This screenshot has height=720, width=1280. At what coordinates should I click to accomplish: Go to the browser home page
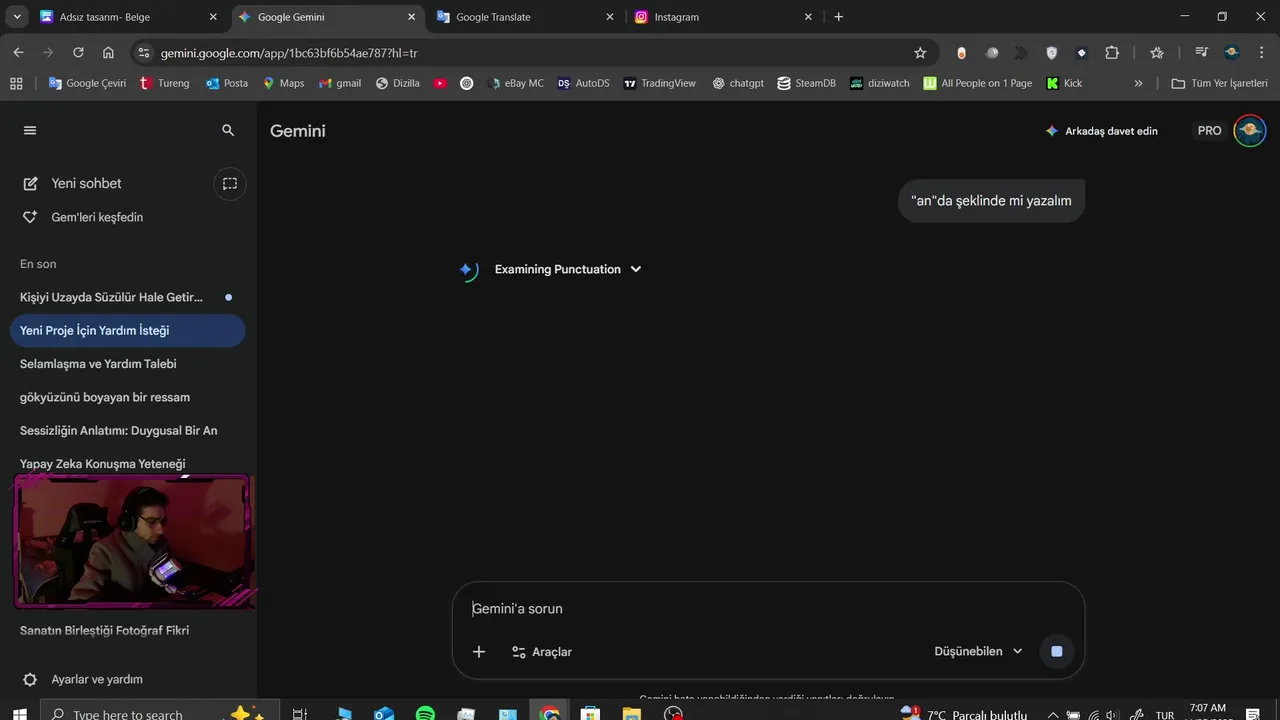click(108, 53)
